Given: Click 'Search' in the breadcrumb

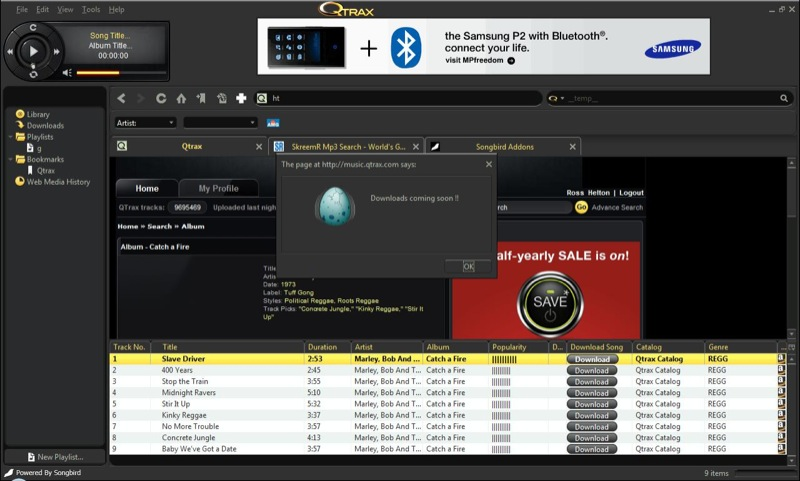Looking at the screenshot, I should point(160,226).
